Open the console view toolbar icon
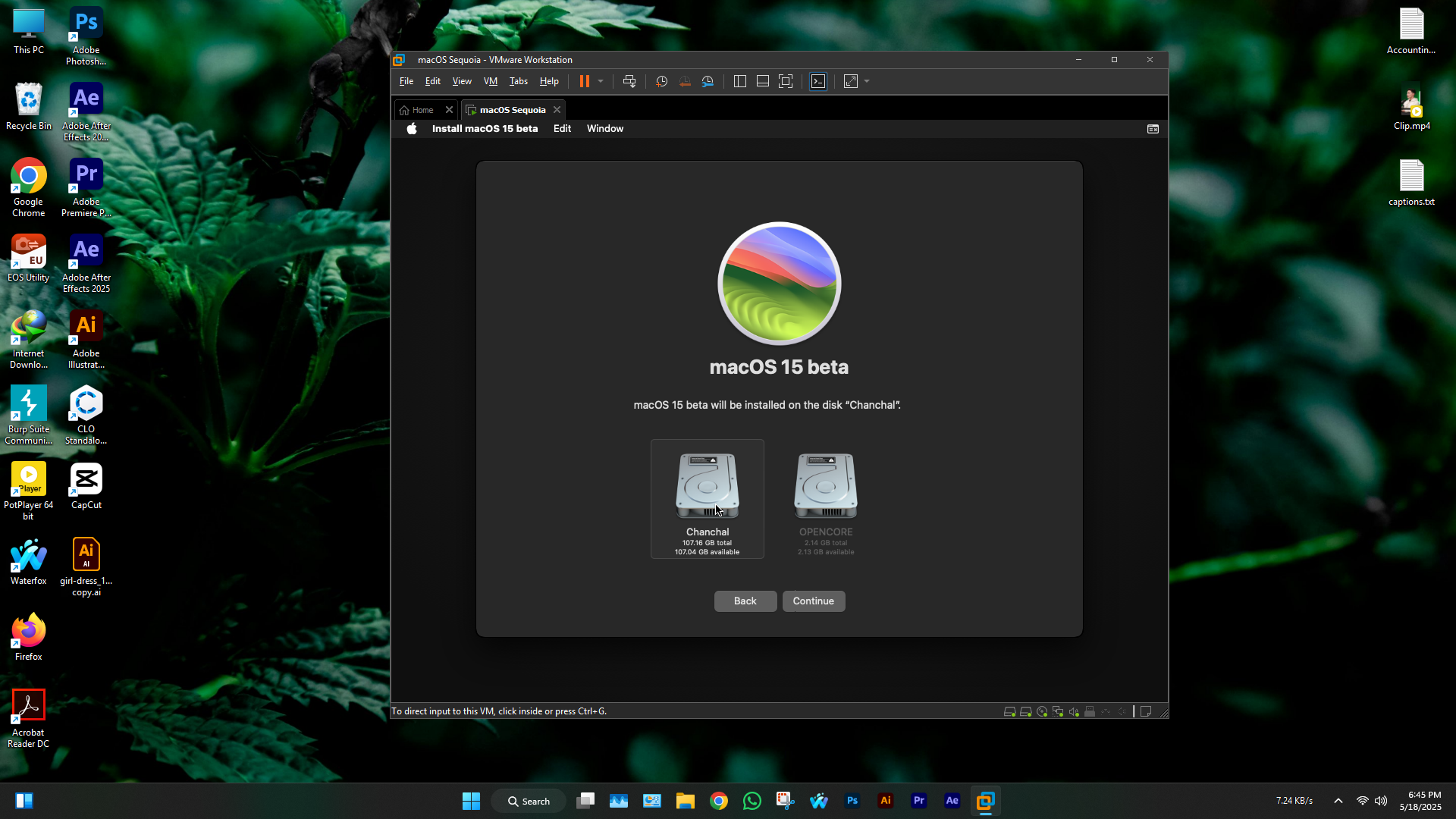The width and height of the screenshot is (1456, 819). 818,81
